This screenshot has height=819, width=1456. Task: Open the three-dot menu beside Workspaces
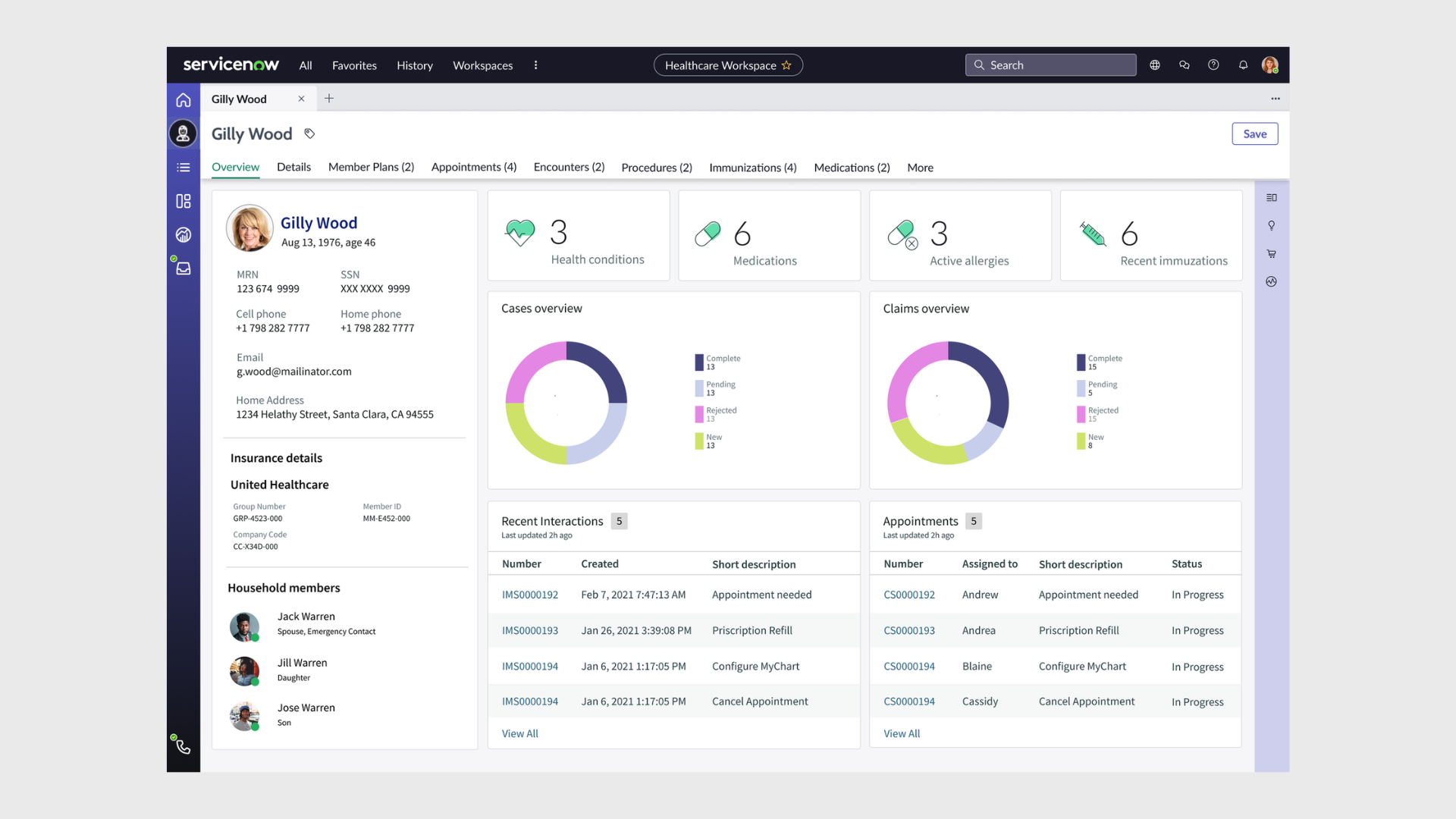click(x=536, y=65)
